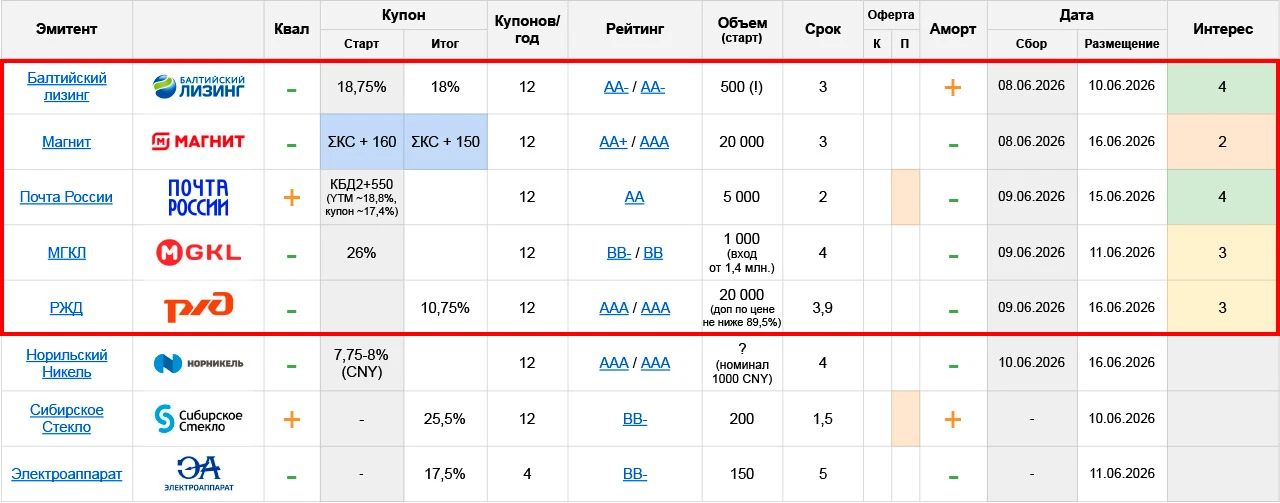Select the Срок column header
Viewport: 1280px width, 503px height.
[823, 29]
